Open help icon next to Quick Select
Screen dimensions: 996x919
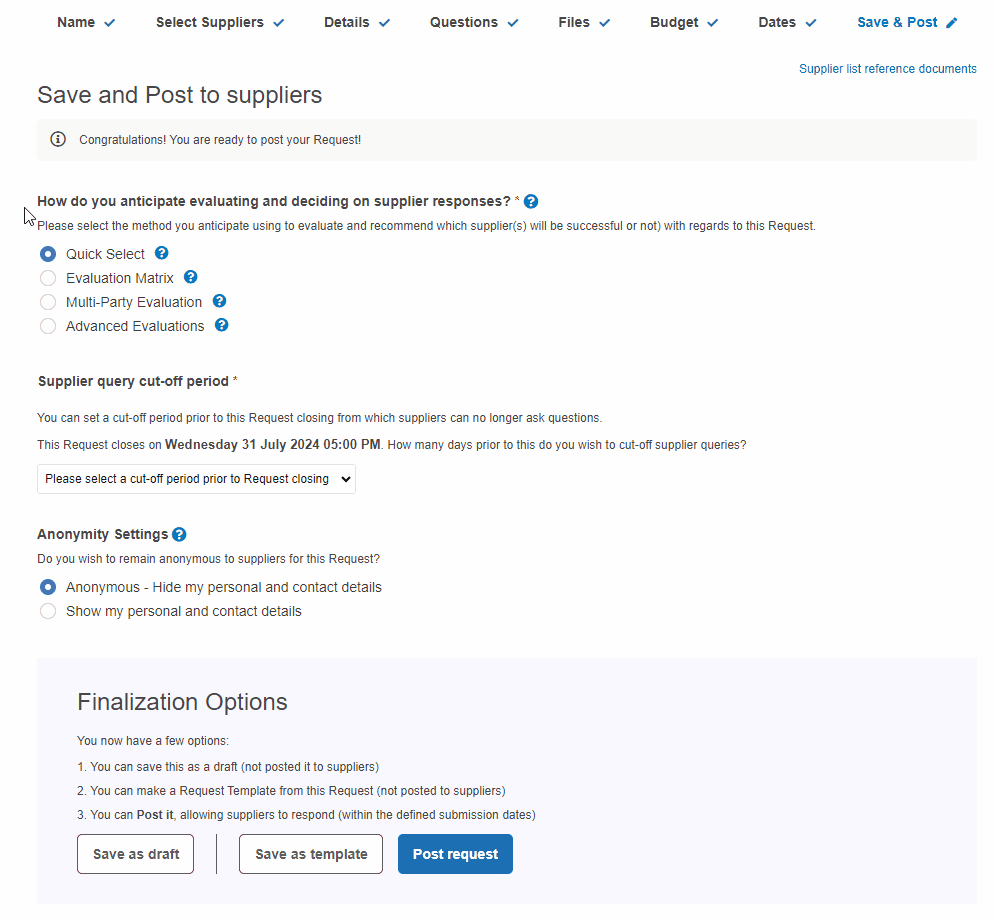point(162,253)
